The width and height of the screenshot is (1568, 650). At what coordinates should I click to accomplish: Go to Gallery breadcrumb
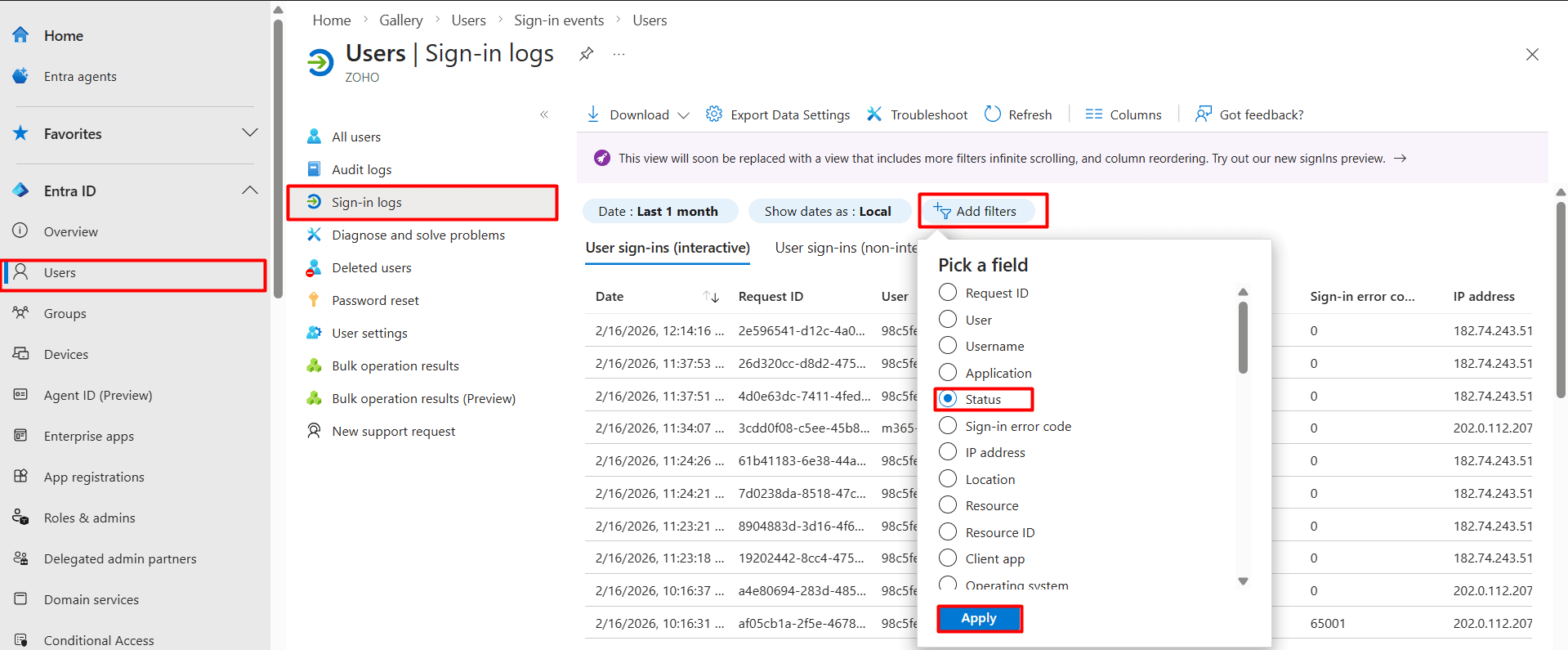click(400, 20)
